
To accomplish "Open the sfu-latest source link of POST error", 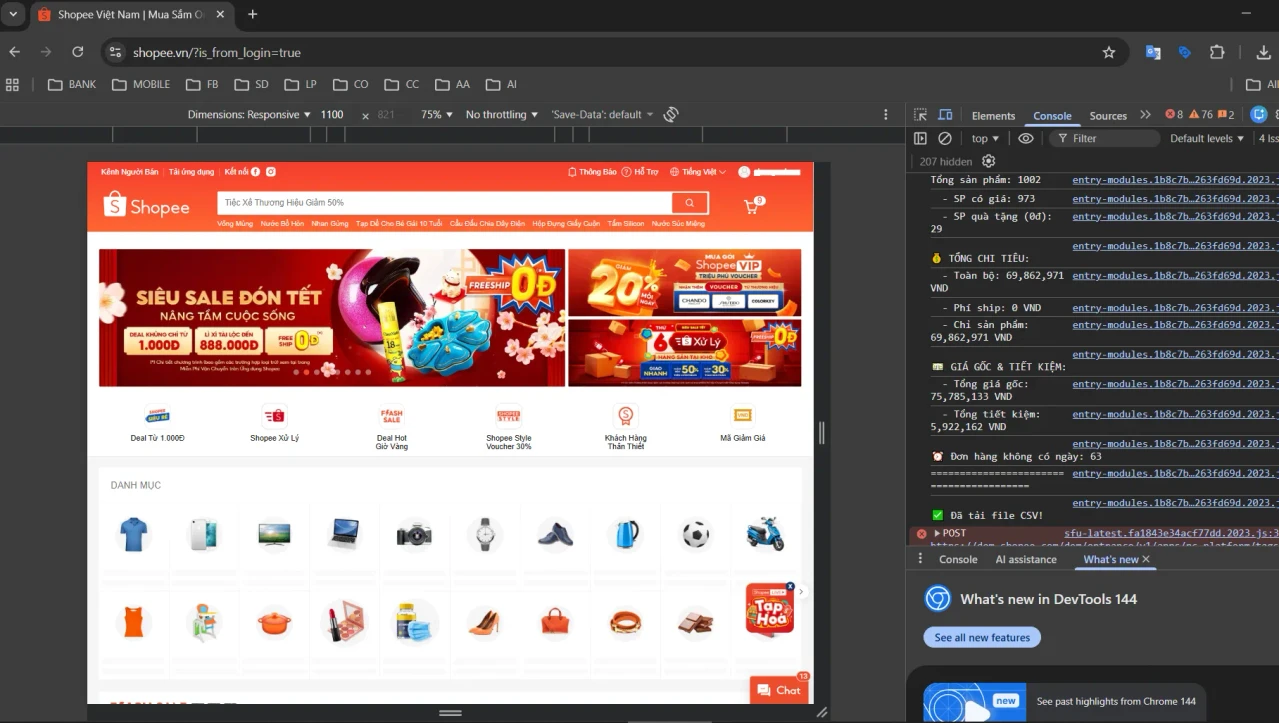I will click(1171, 534).
